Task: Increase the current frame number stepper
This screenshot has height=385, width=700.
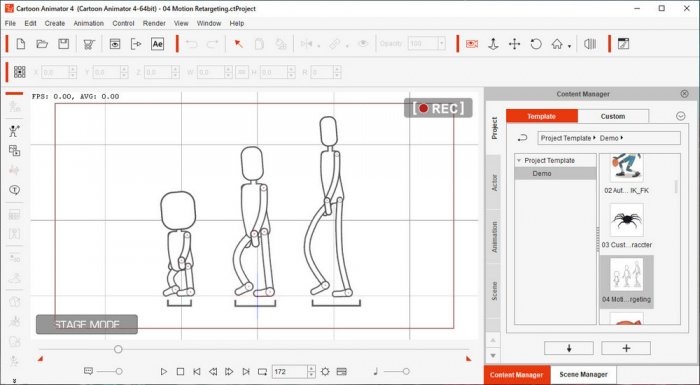Action: (312, 368)
